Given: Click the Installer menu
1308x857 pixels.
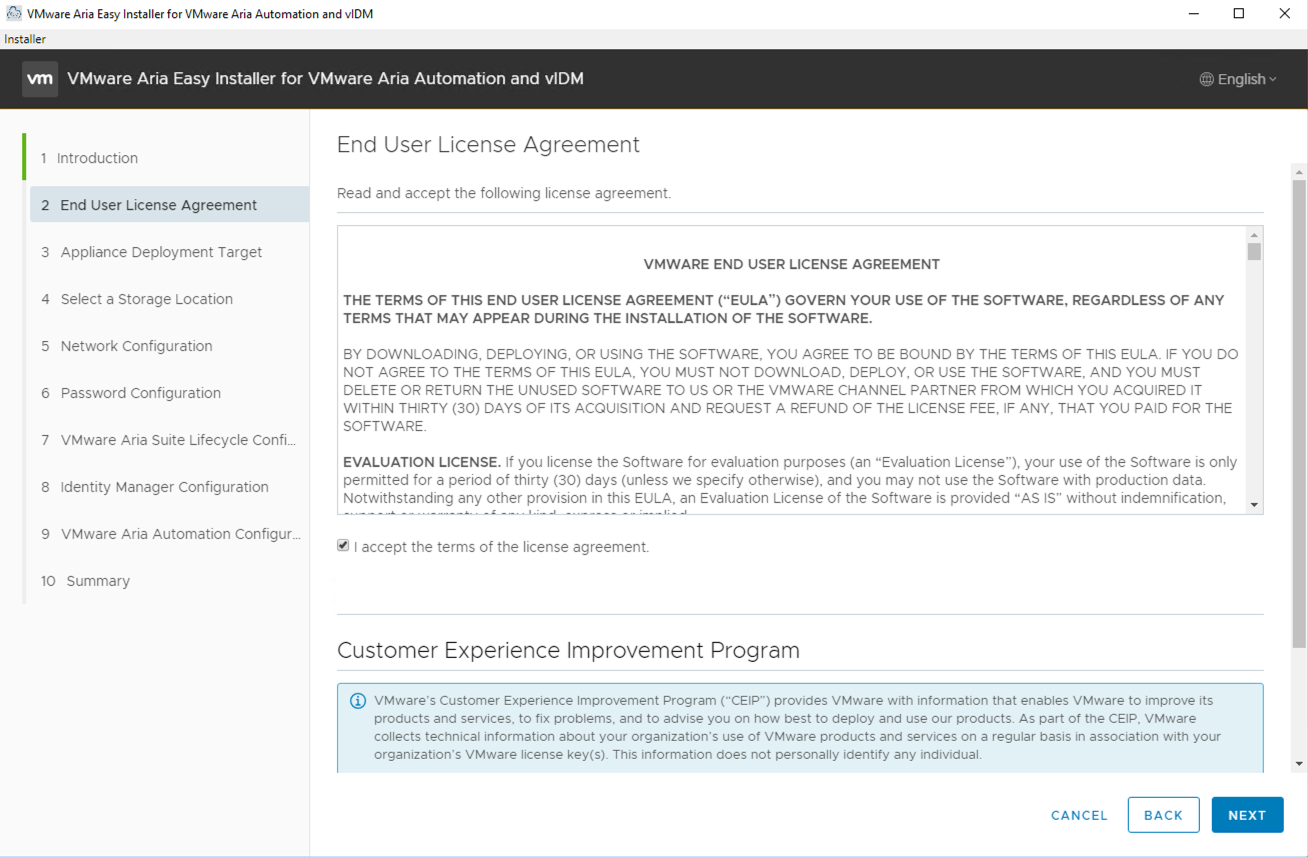Looking at the screenshot, I should (25, 39).
